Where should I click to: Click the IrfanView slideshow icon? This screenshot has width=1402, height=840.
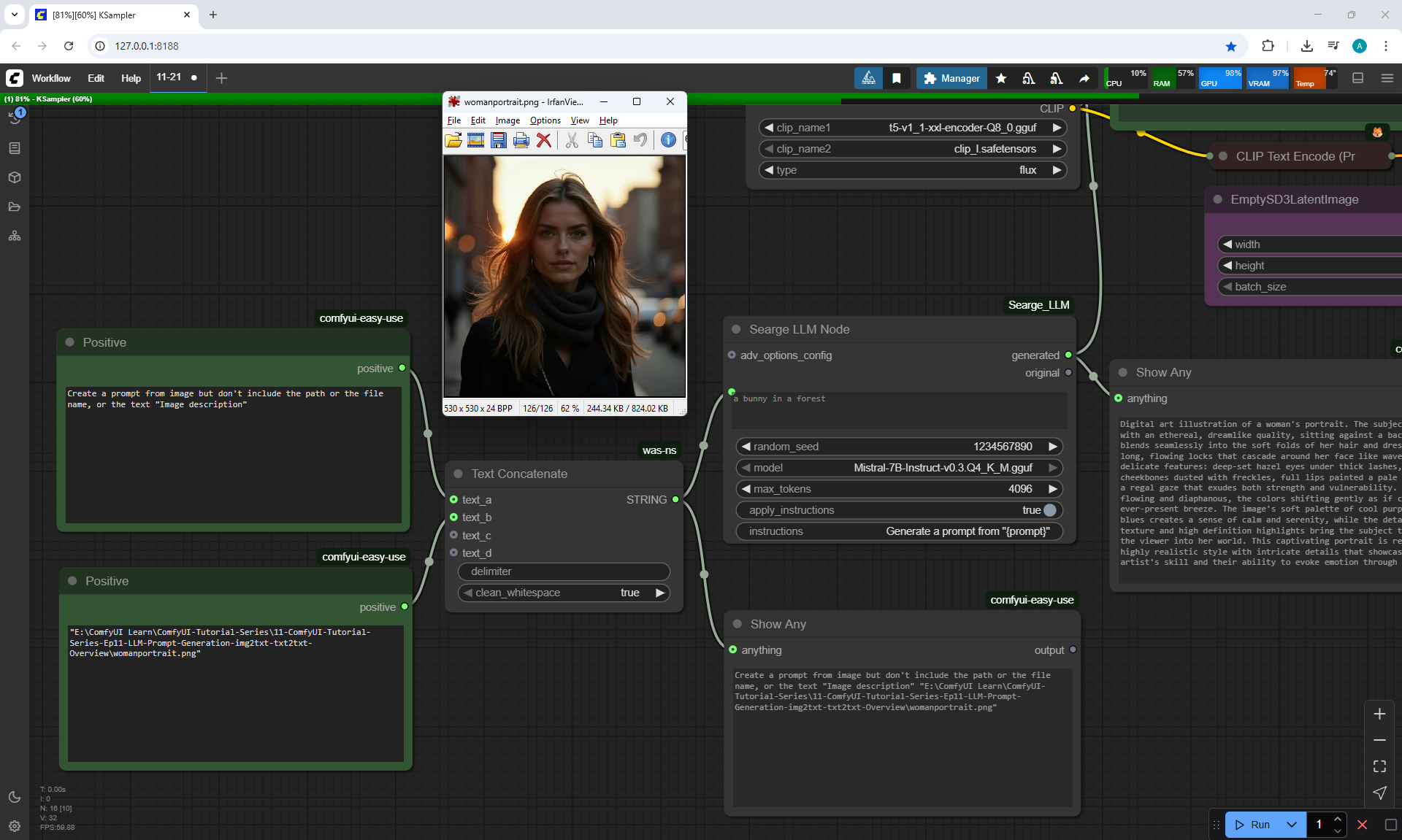(x=475, y=140)
